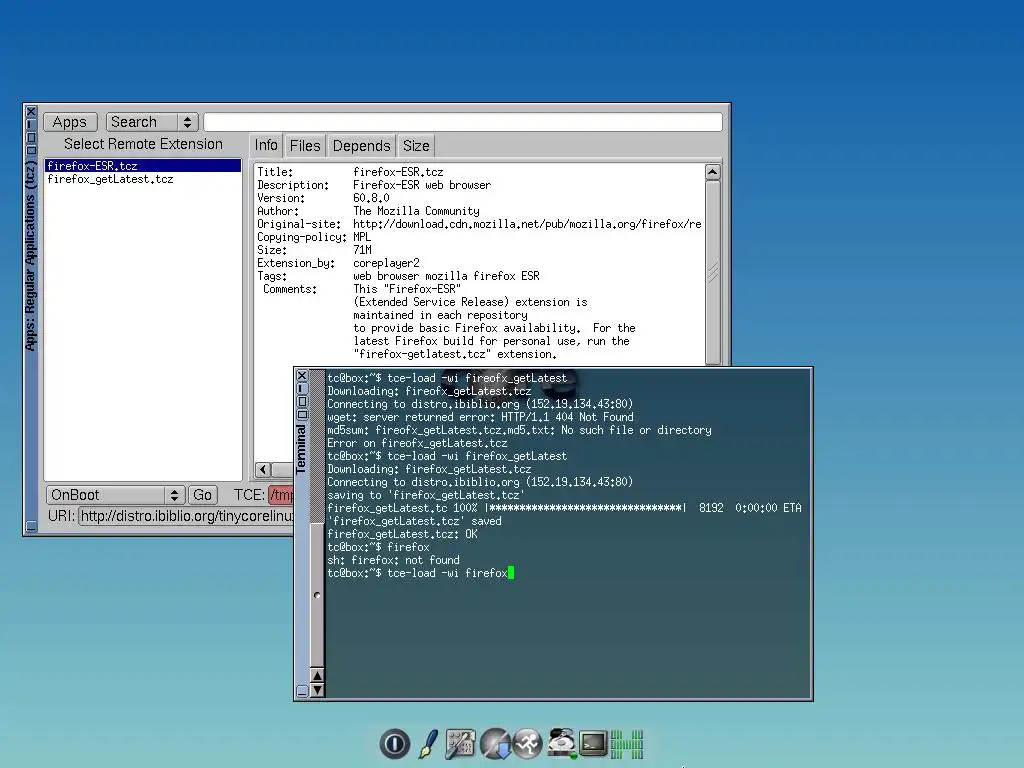Click the Copying-policy MPL value
Screen dimensions: 1024x768
[x=362, y=237]
